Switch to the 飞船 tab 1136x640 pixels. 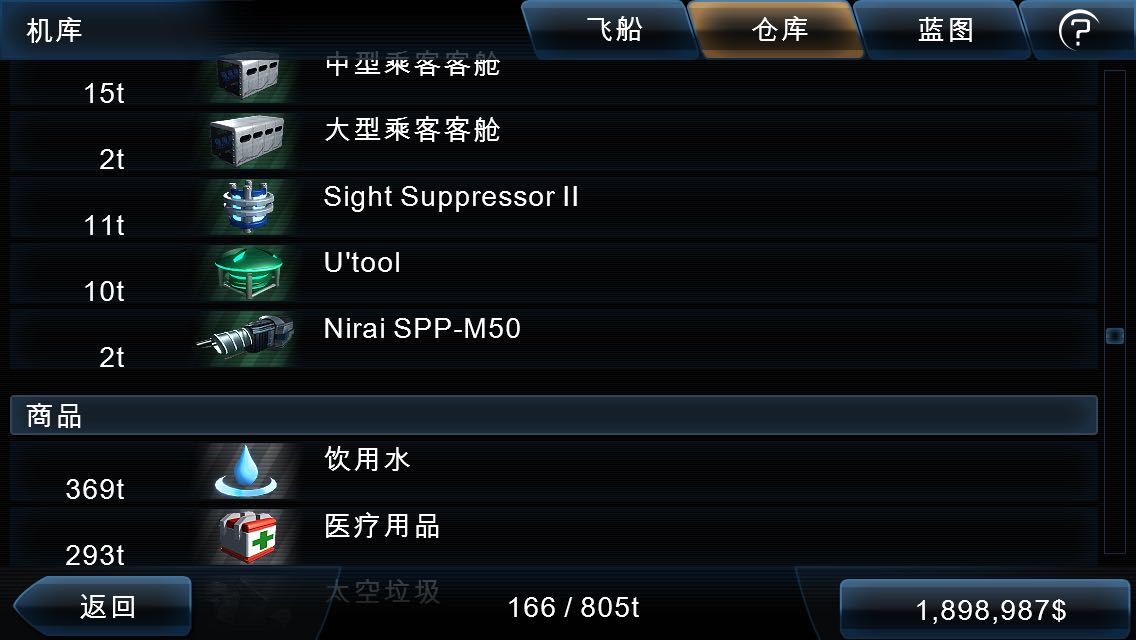[x=614, y=30]
